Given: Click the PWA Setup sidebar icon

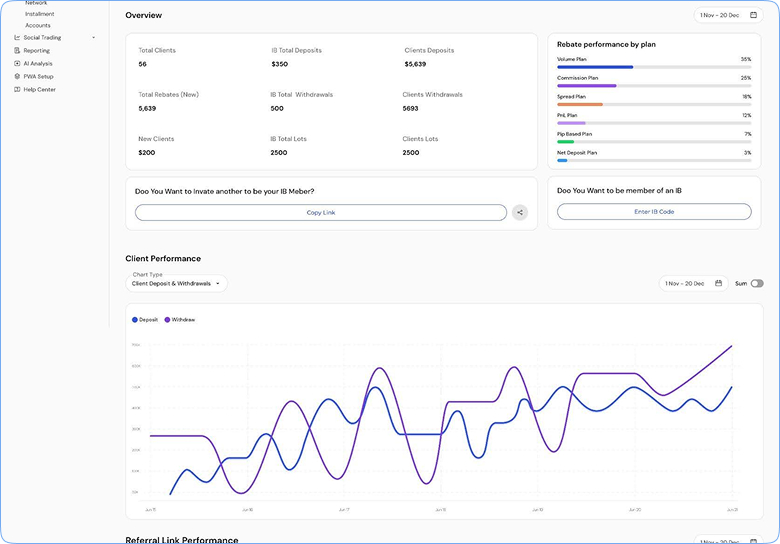Looking at the screenshot, I should tap(17, 76).
